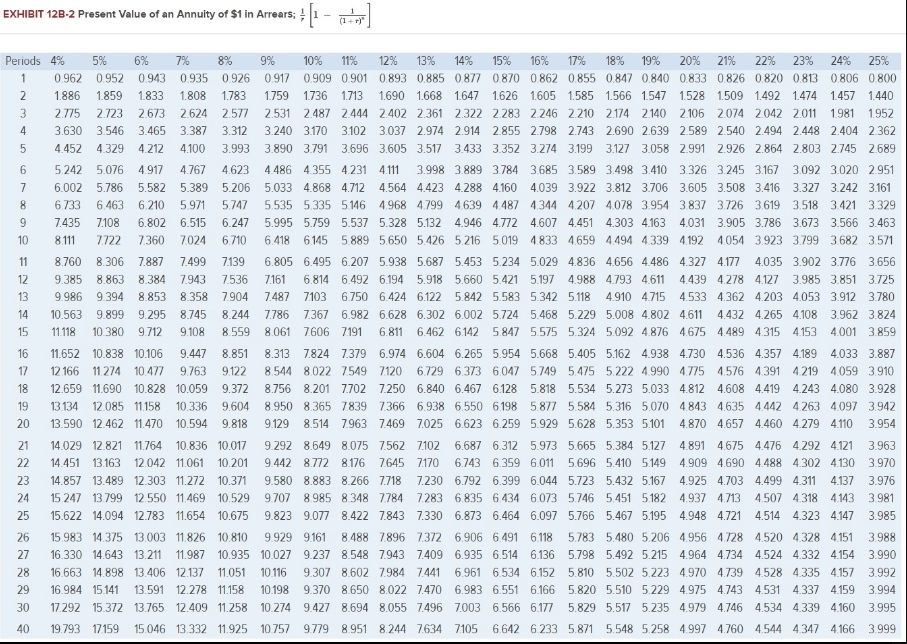The image size is (907, 644).
Task: Click 11.118 in period 15, 4% column
Action: (67, 332)
